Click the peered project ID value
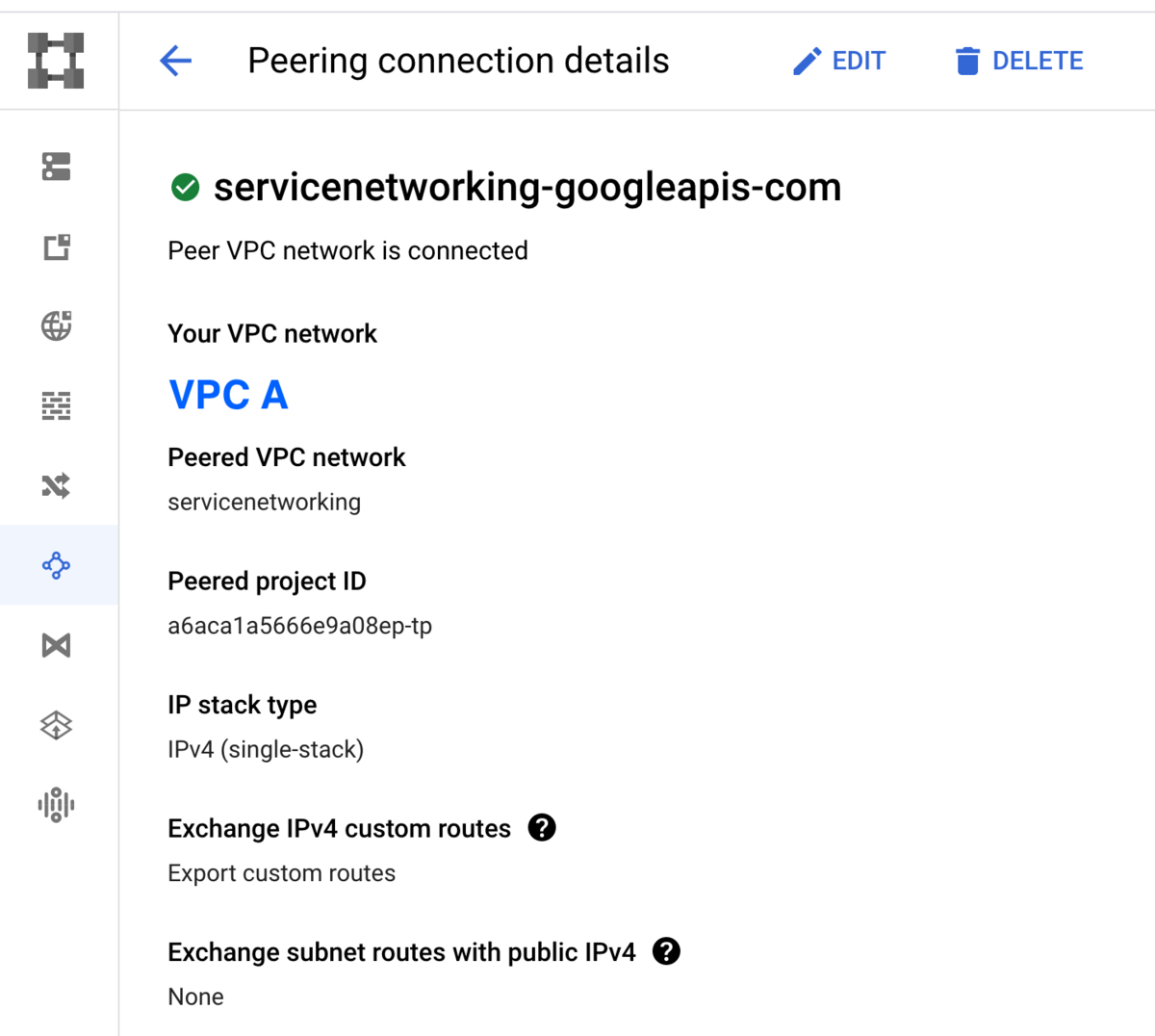The height and width of the screenshot is (1036, 1155). point(299,626)
